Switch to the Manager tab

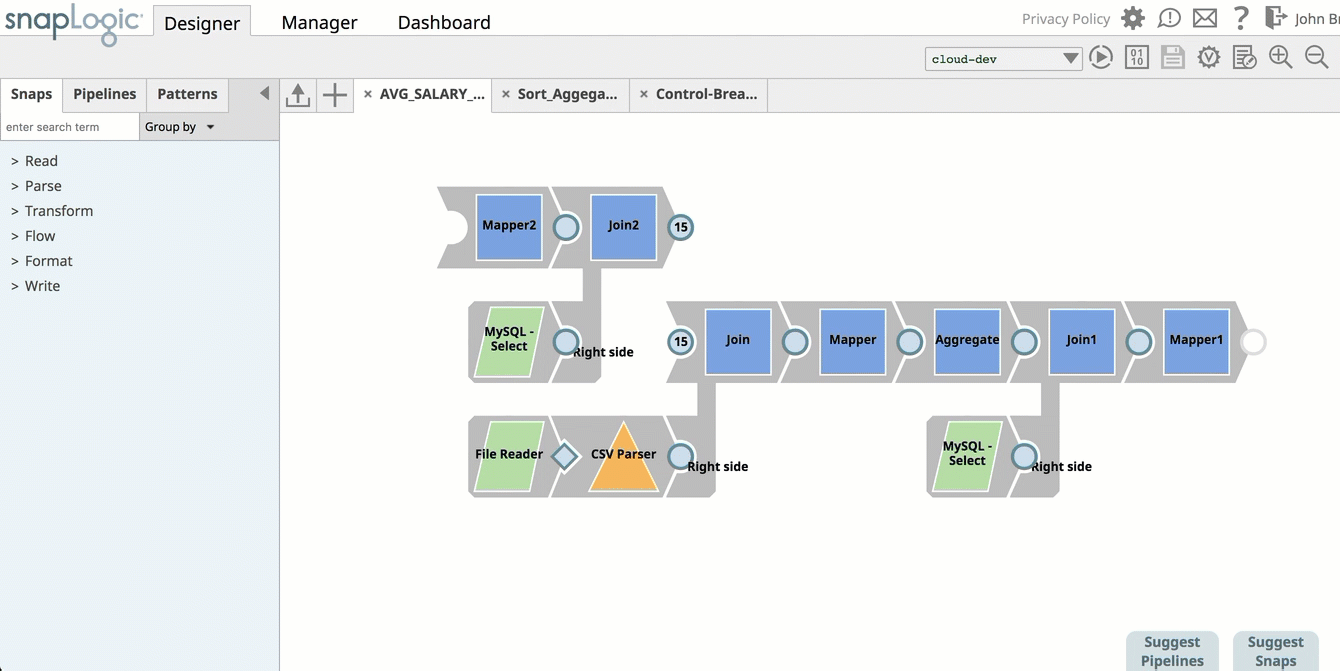(x=319, y=22)
